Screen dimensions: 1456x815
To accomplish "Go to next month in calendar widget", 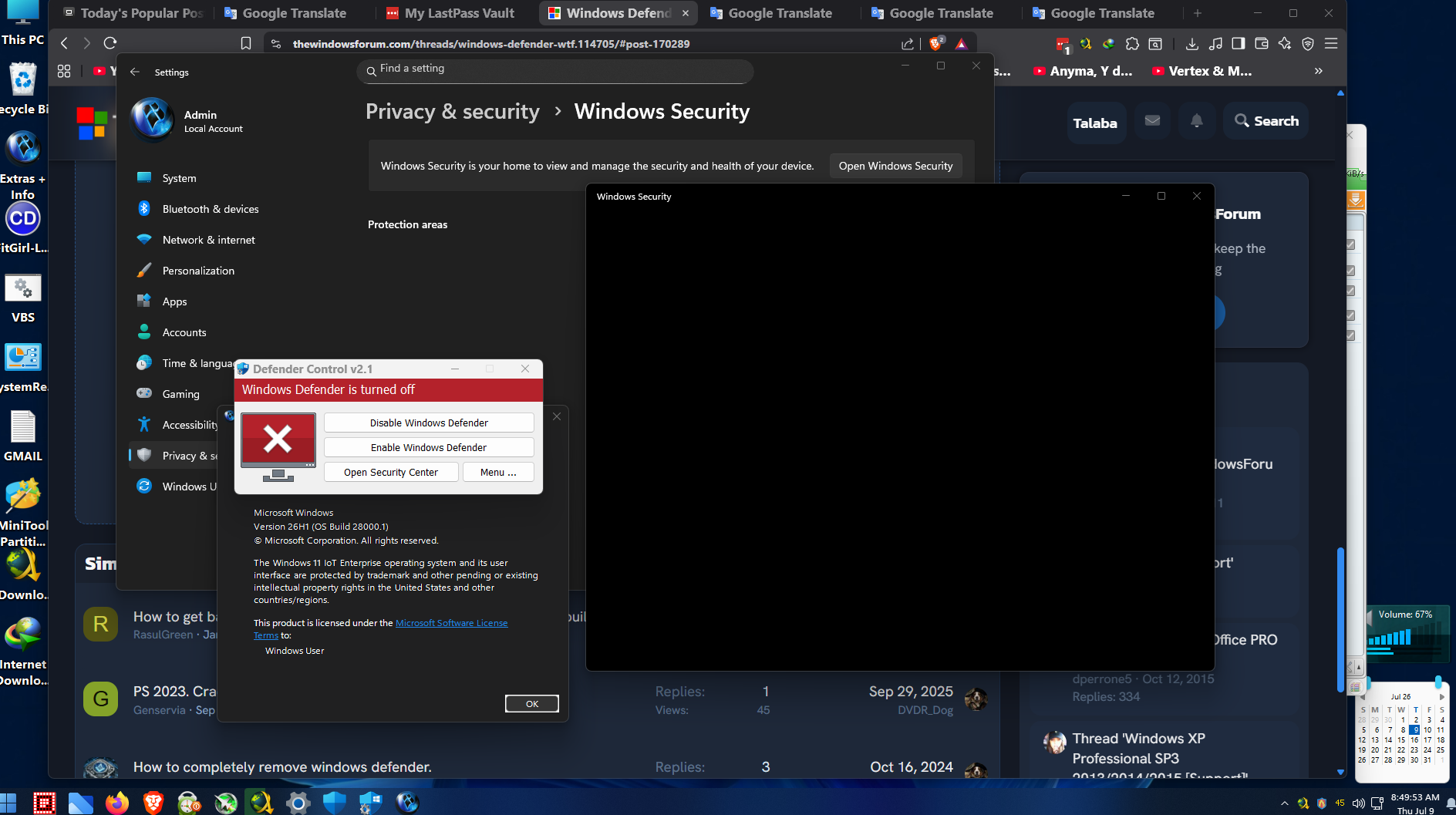I will pyautogui.click(x=1442, y=697).
